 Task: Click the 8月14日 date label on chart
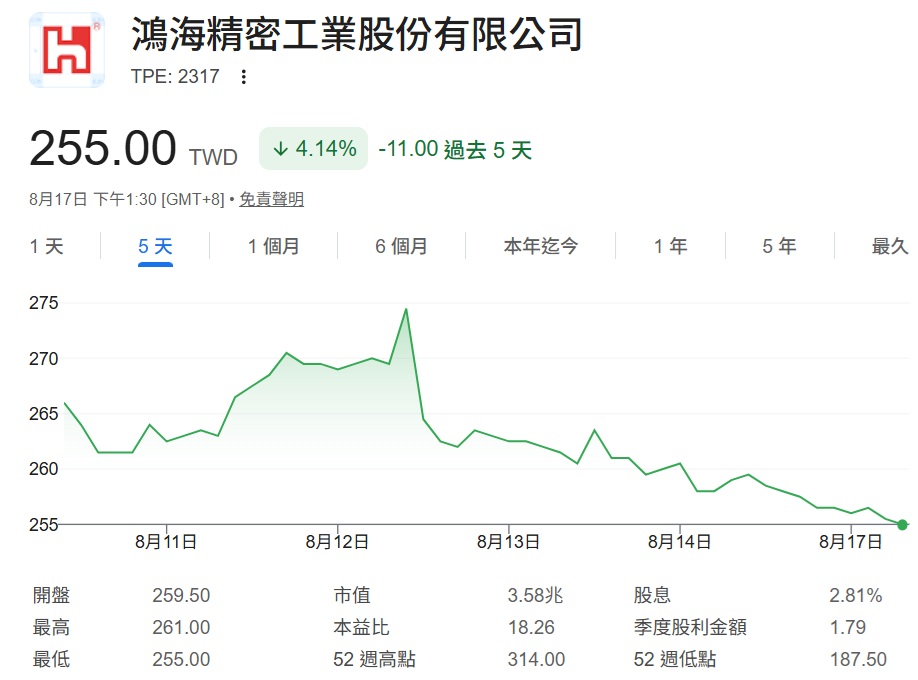coord(679,542)
